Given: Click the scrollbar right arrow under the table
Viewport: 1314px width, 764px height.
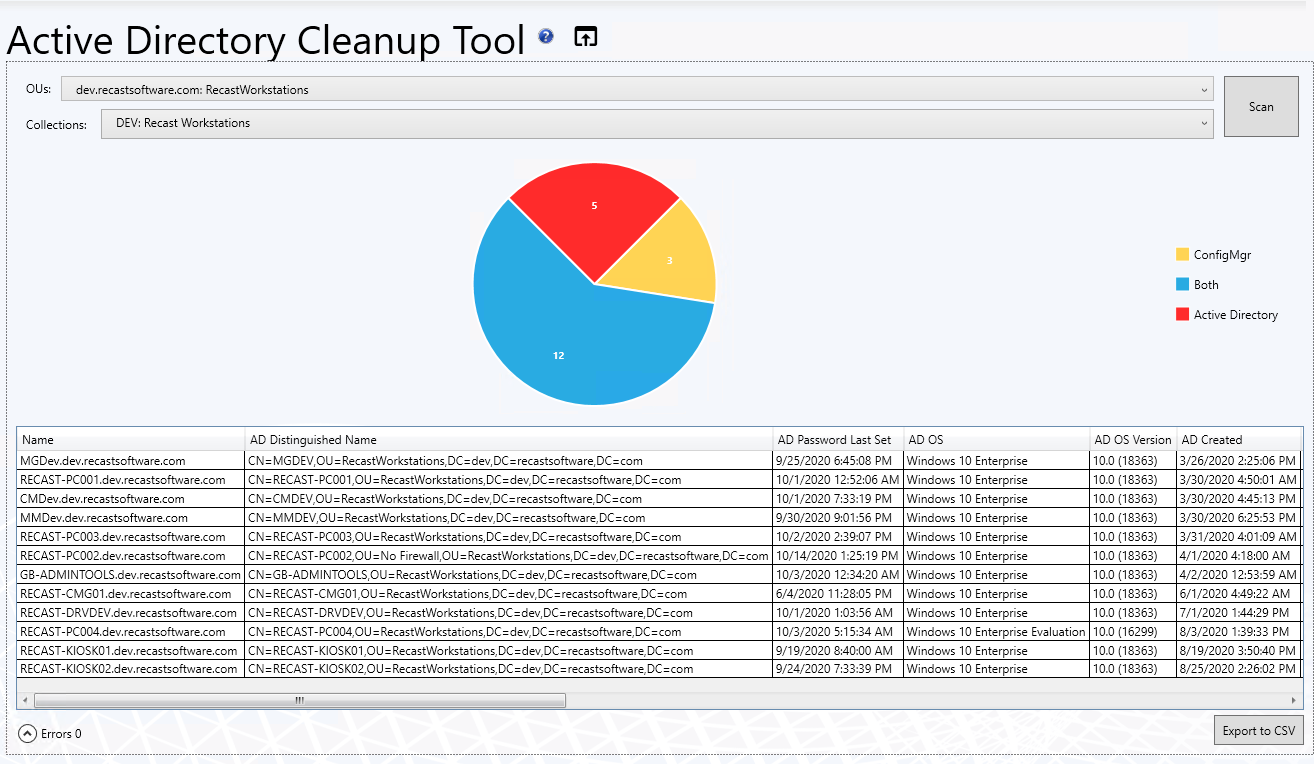Looking at the screenshot, I should tap(1295, 701).
